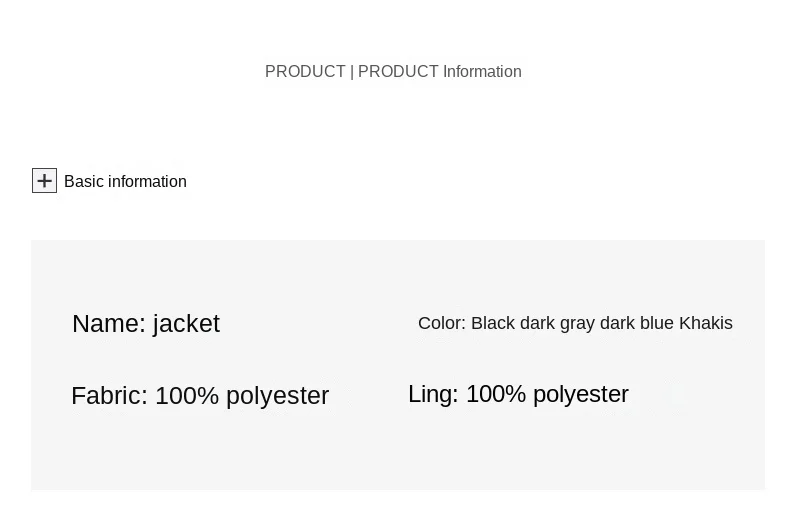Click "polyester" in the Fabric line
The height and width of the screenshot is (509, 790).
point(277,396)
